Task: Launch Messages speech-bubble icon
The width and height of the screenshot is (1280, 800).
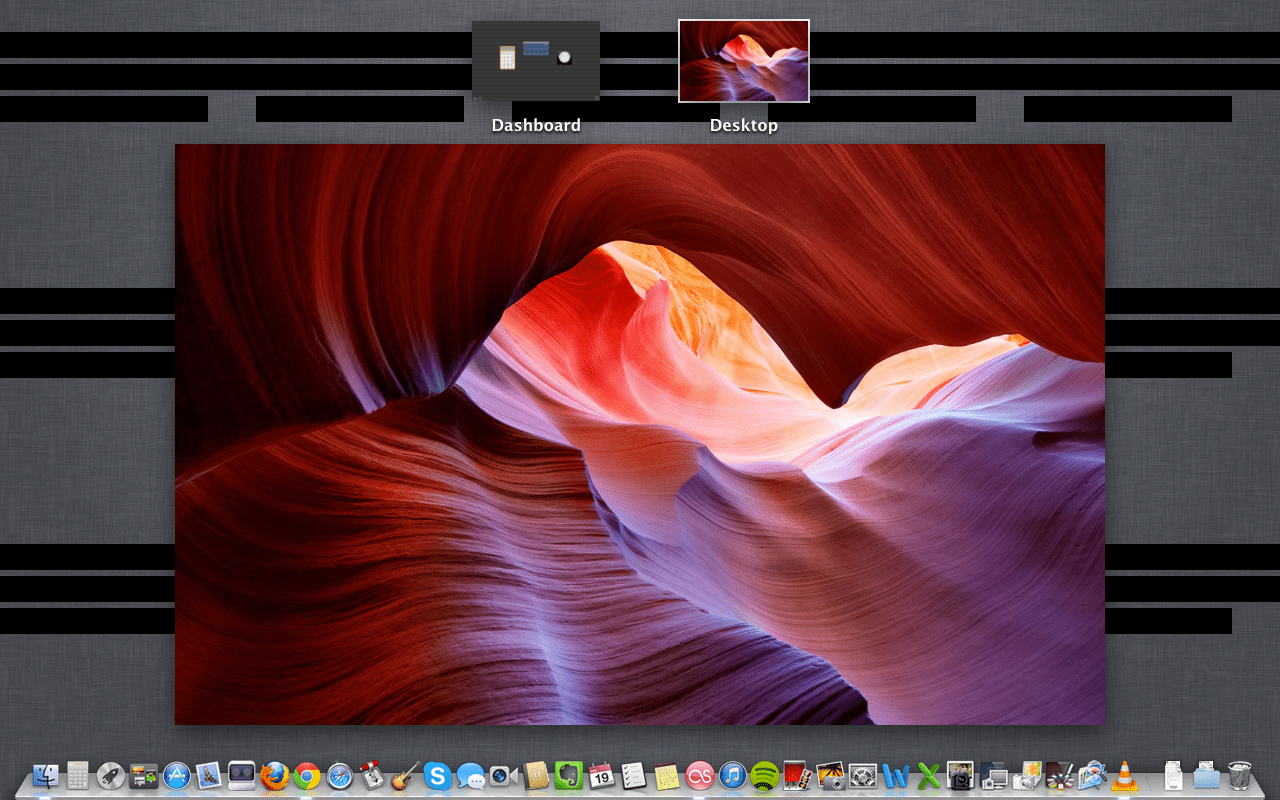Action: point(470,775)
